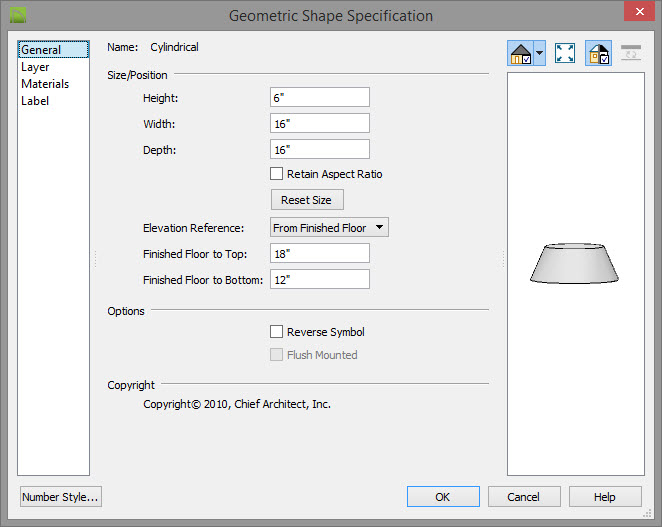Click the Reset Size button
Image resolution: width=662 pixels, height=527 pixels.
pyautogui.click(x=307, y=200)
